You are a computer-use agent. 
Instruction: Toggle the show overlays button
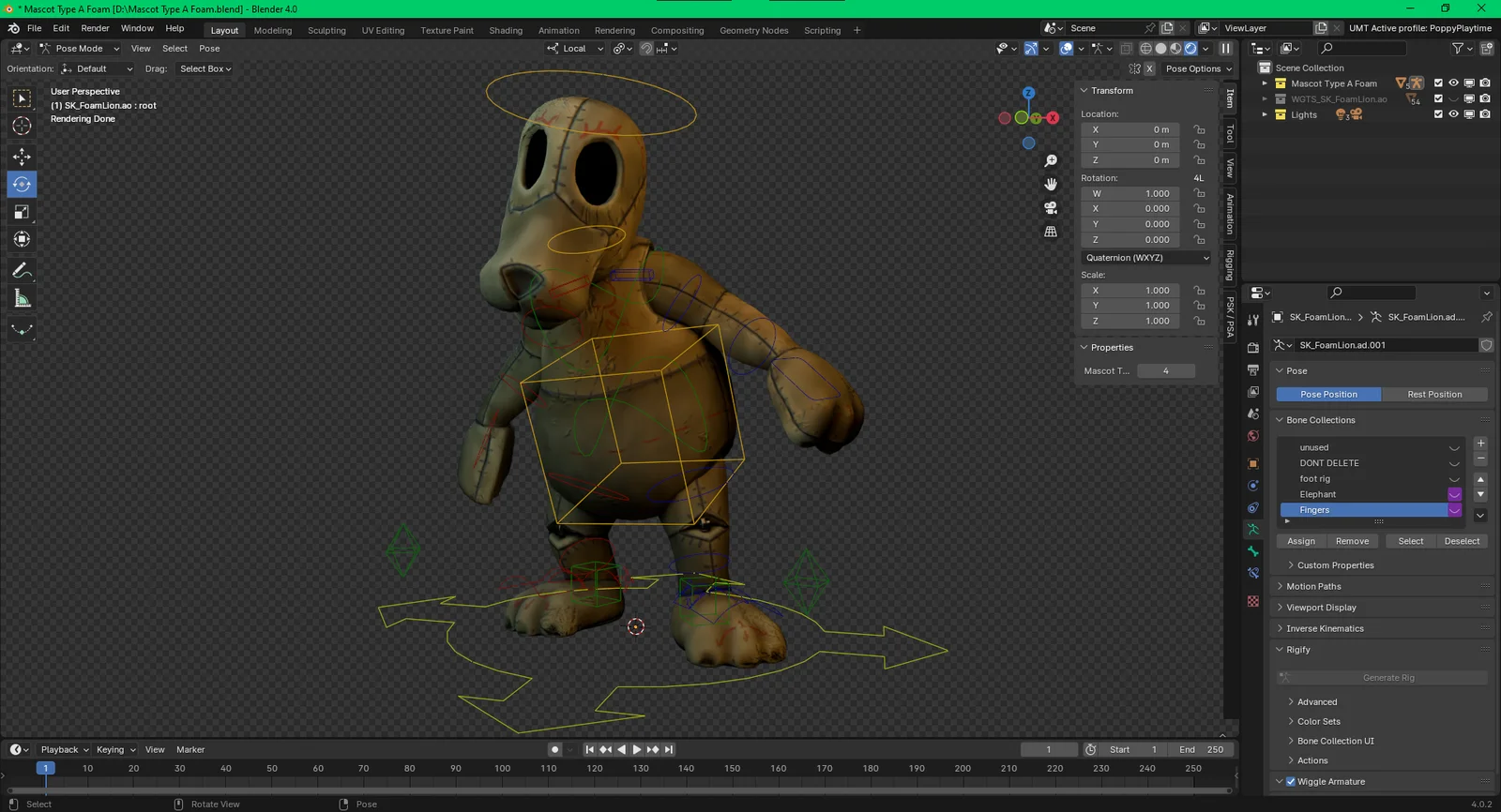[1067, 49]
